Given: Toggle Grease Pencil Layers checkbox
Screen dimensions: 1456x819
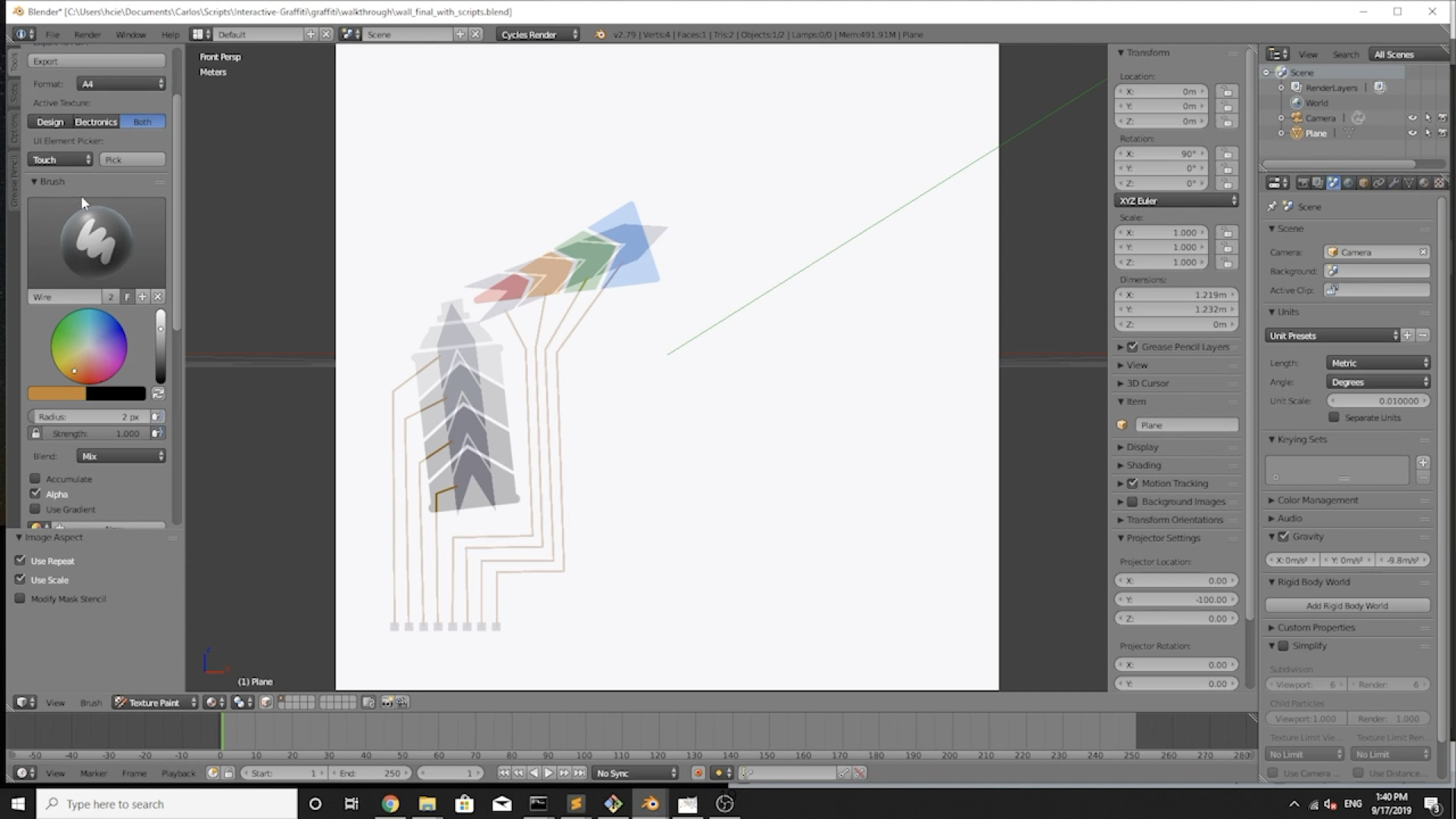Looking at the screenshot, I should [1133, 347].
